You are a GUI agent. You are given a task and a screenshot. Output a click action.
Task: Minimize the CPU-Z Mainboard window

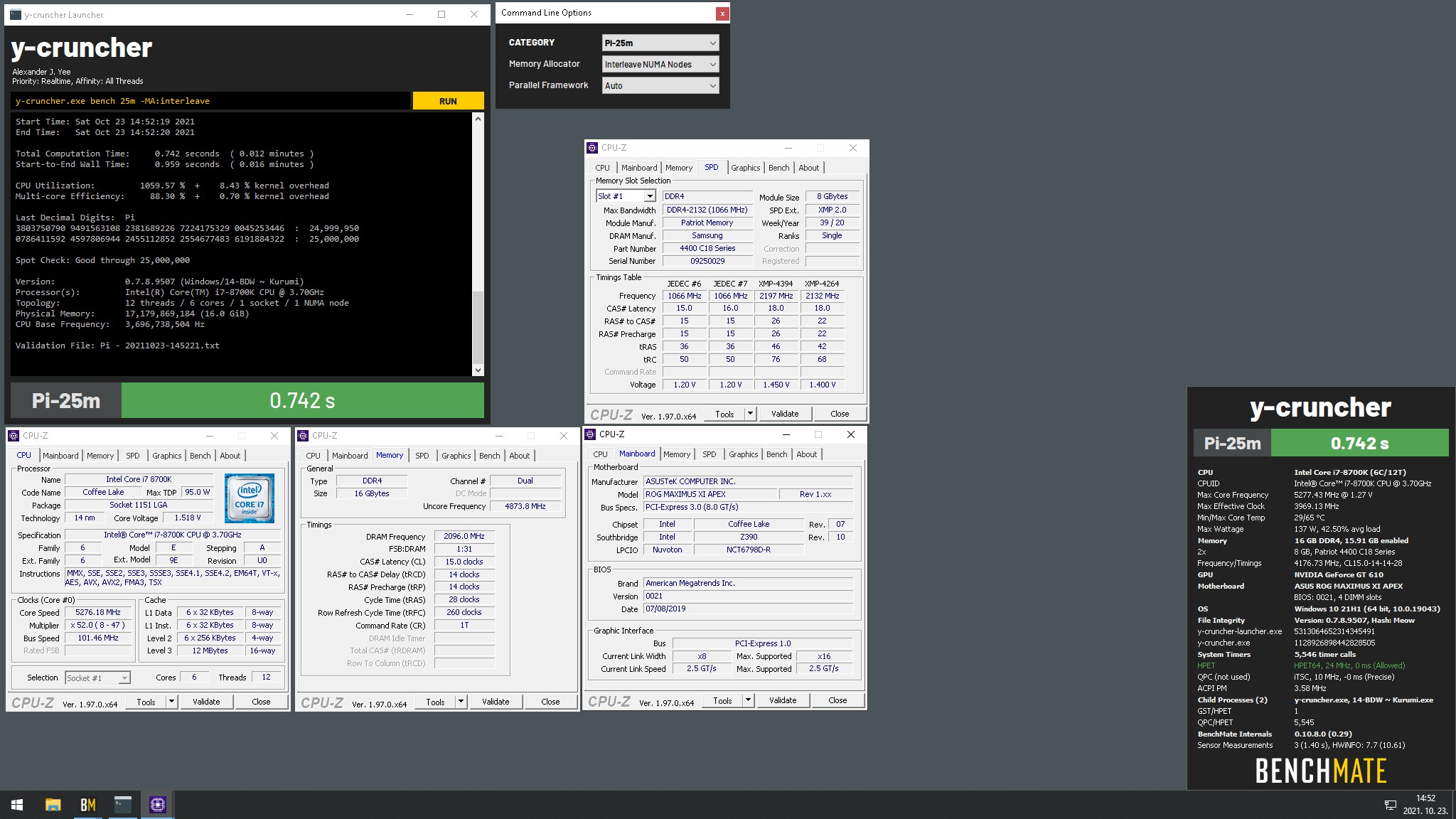point(786,434)
